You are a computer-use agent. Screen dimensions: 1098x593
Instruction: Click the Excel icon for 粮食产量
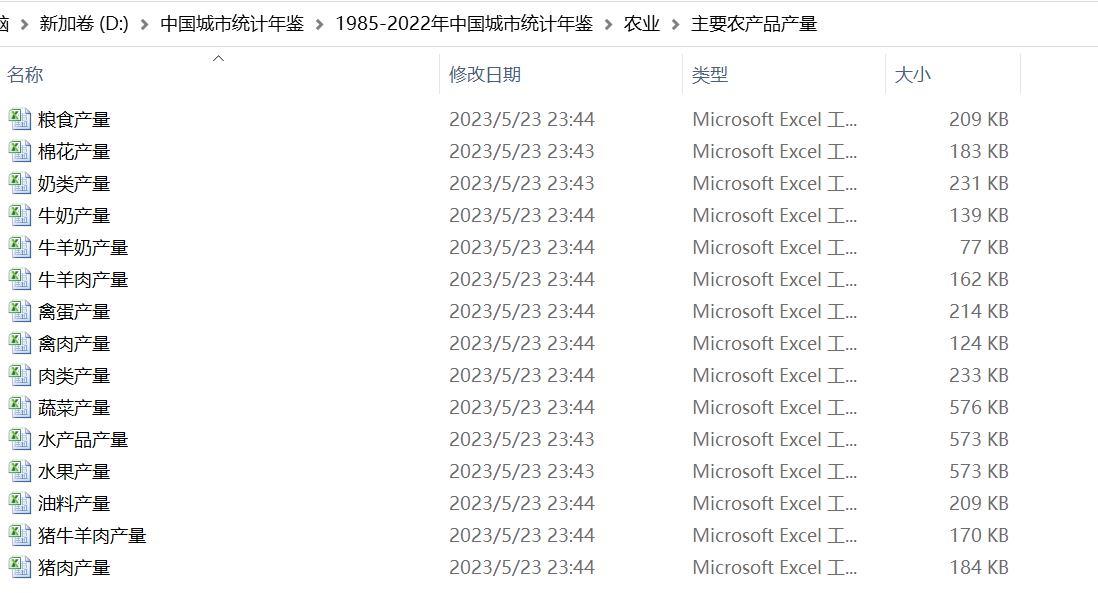pyautogui.click(x=20, y=119)
